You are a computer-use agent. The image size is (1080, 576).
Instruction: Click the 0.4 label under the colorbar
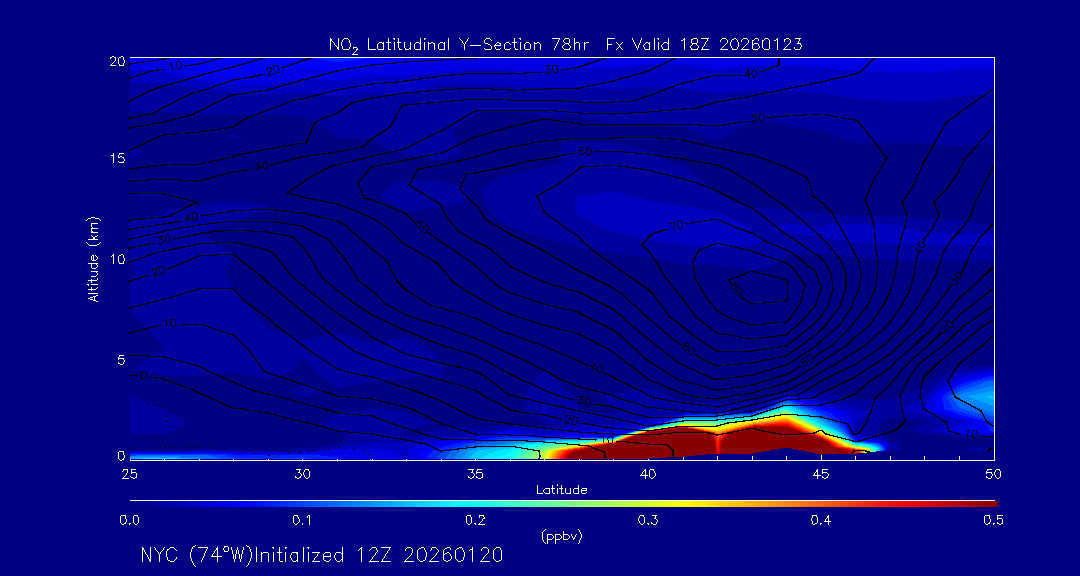coord(821,520)
